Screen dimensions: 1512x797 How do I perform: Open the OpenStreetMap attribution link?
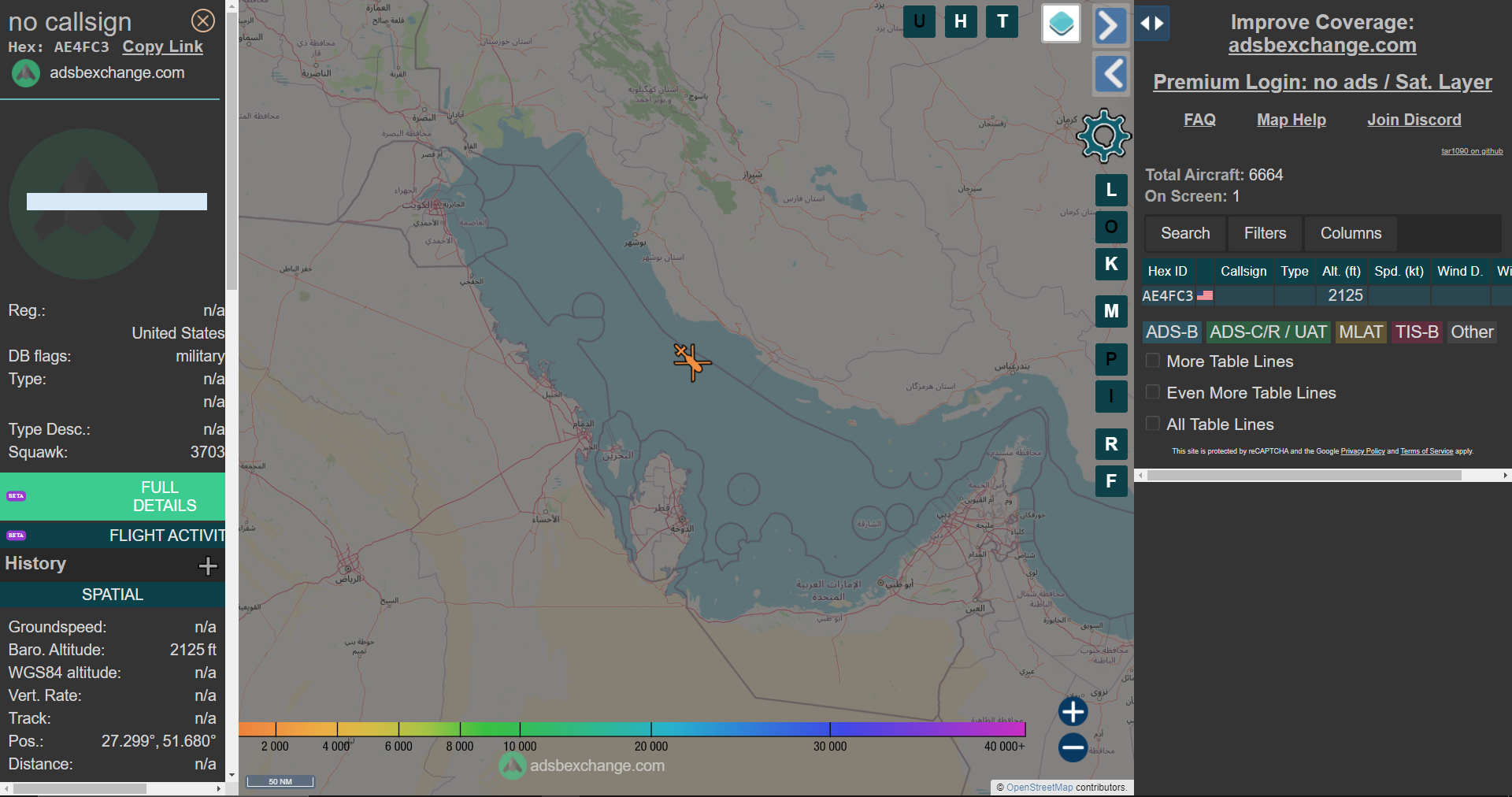(1039, 788)
